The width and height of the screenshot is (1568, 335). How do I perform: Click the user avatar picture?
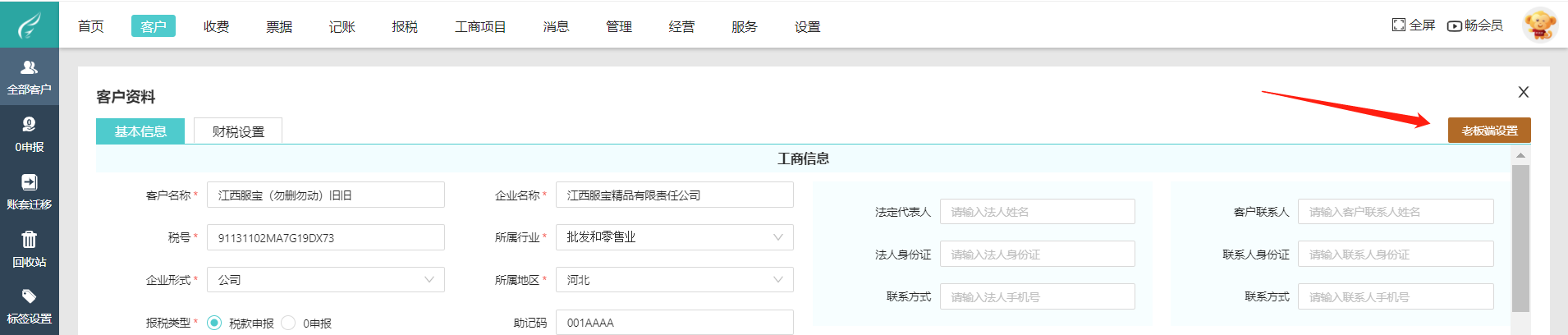[1539, 25]
